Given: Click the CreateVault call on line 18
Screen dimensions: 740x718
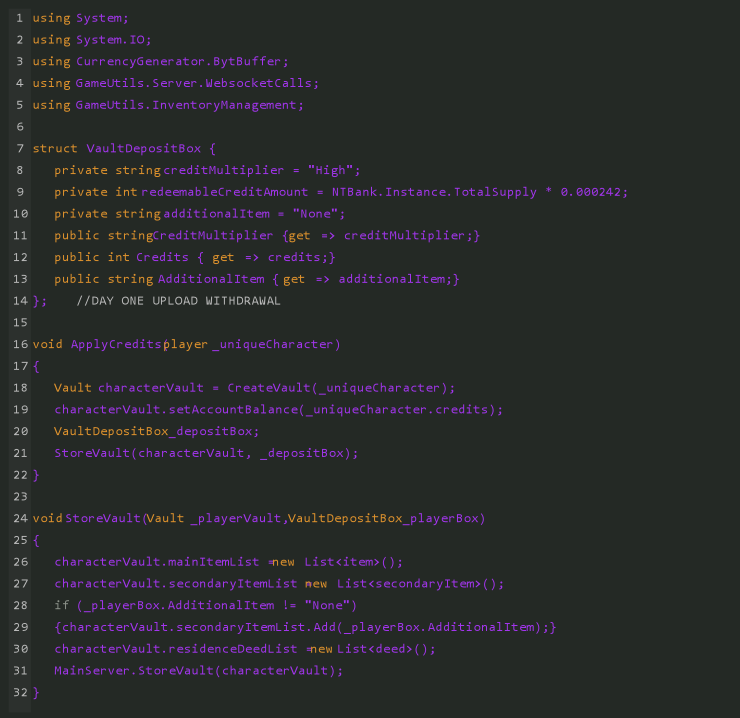Looking at the screenshot, I should point(269,388).
